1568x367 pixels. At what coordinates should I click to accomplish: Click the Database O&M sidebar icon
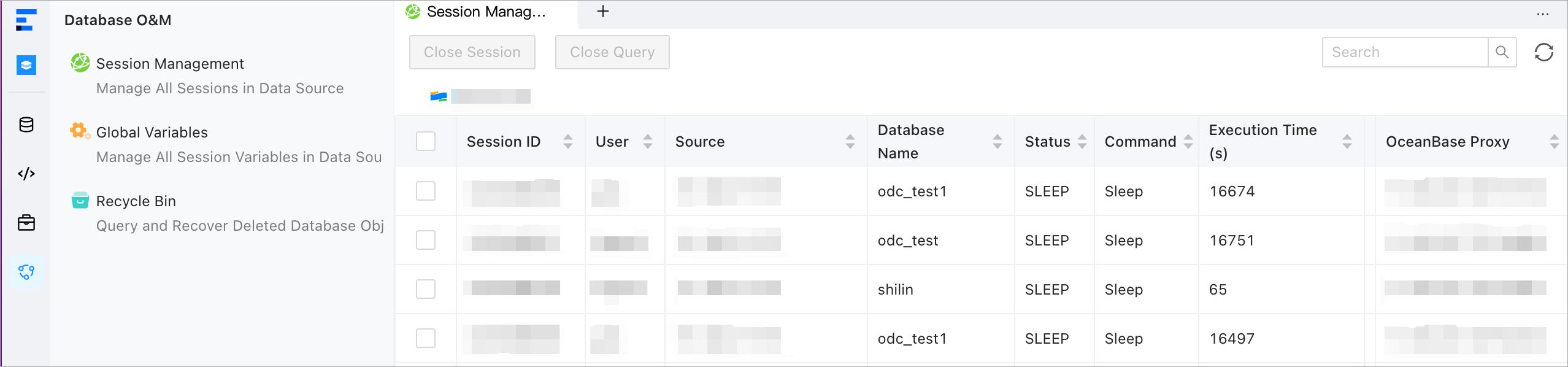pyautogui.click(x=26, y=272)
